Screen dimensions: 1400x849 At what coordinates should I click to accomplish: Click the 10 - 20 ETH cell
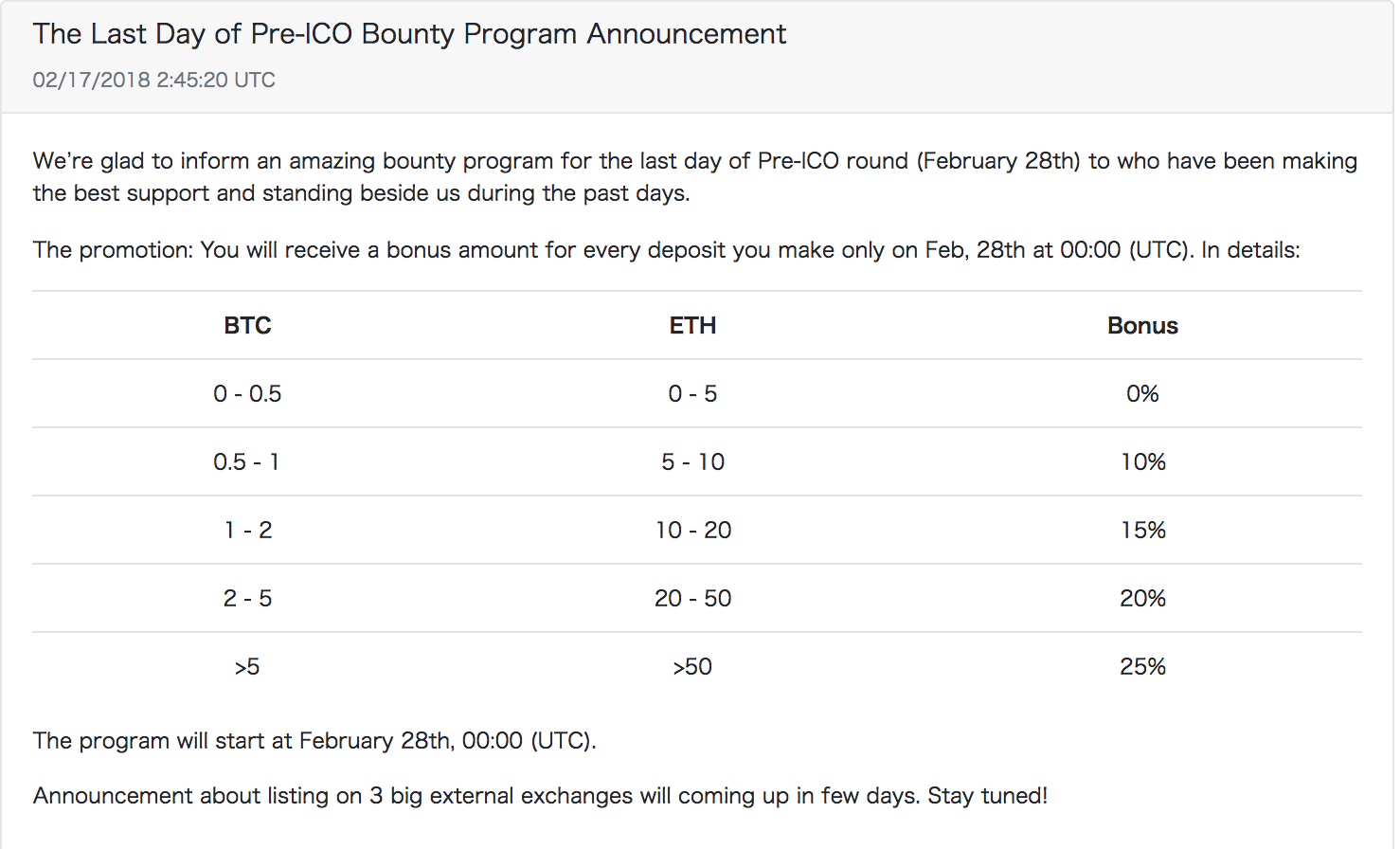click(692, 531)
